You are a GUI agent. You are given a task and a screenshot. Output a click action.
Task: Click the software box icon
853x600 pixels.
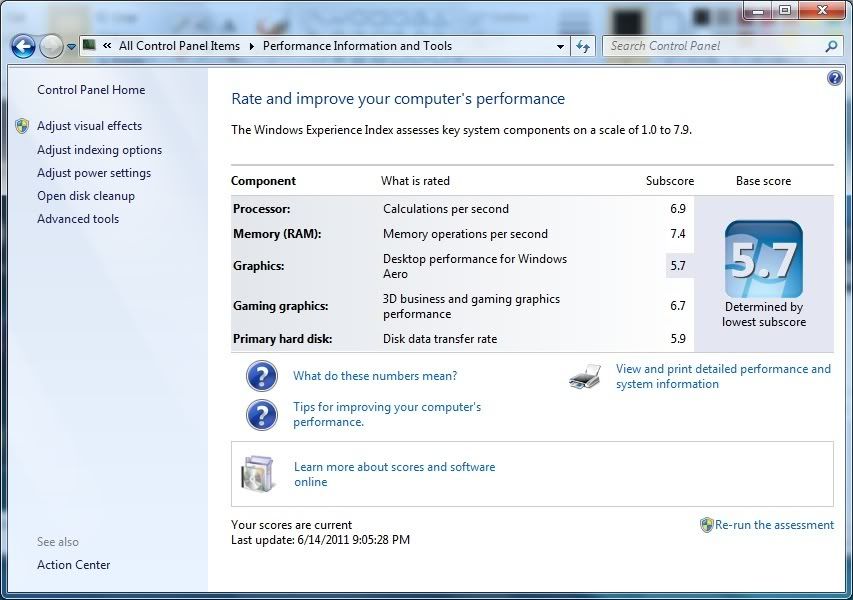pyautogui.click(x=257, y=474)
